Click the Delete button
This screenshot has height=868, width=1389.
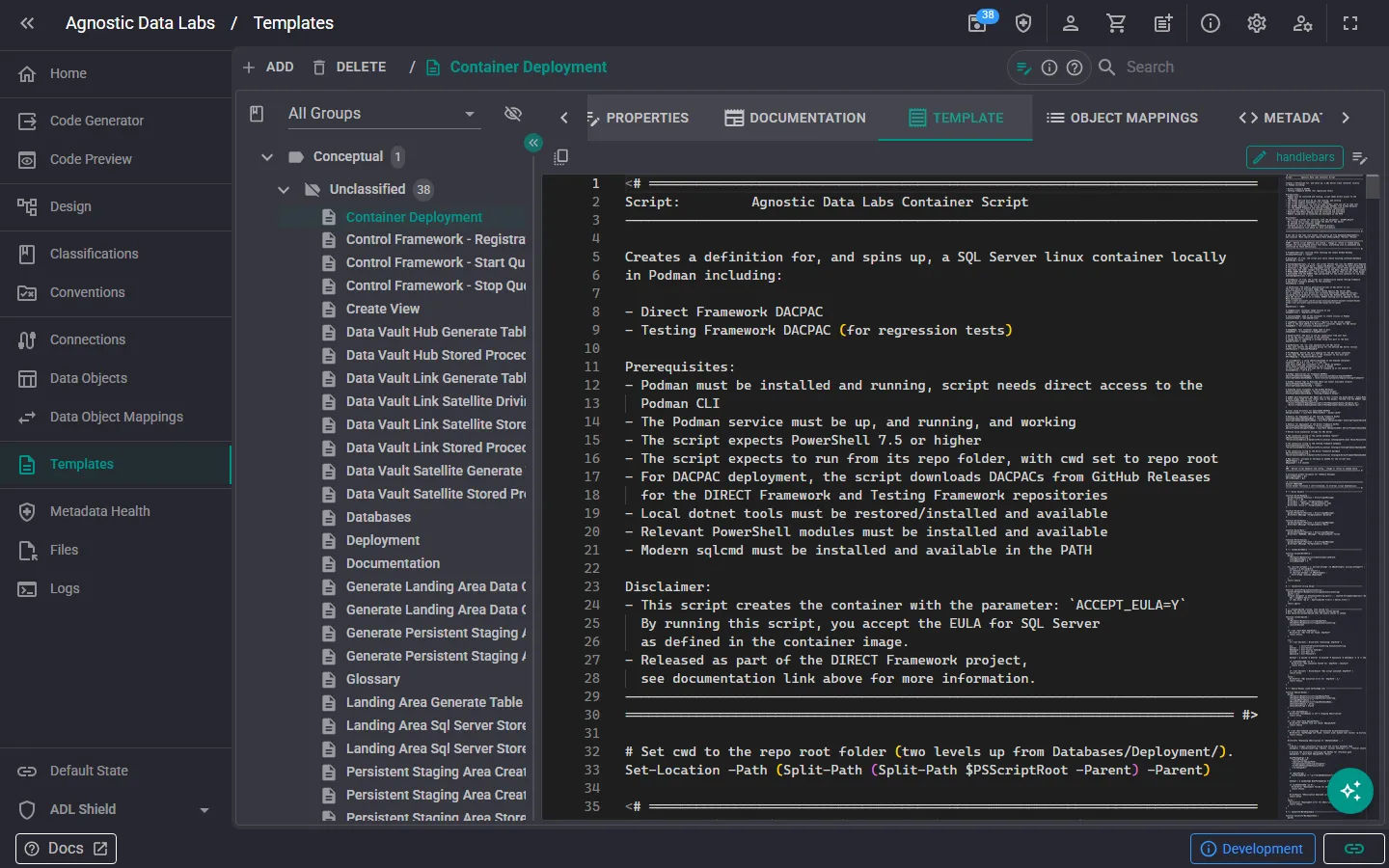(x=349, y=67)
